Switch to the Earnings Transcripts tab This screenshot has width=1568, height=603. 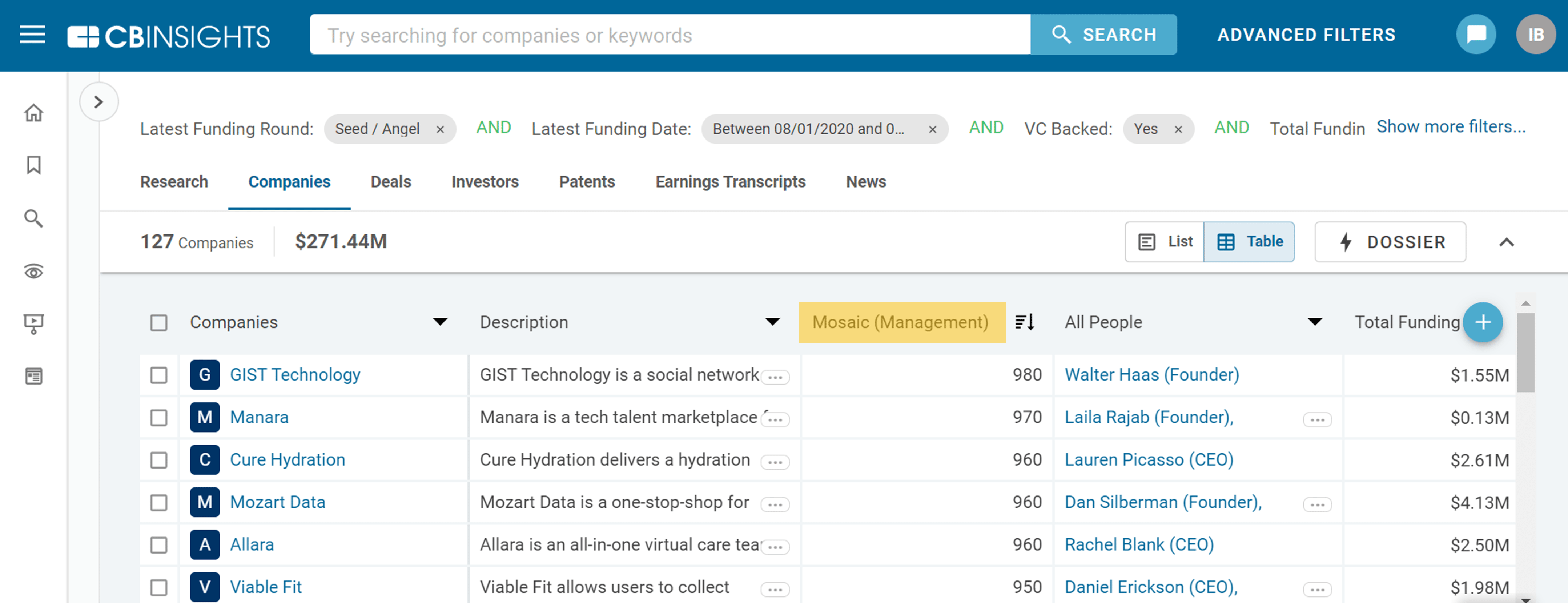tap(731, 181)
